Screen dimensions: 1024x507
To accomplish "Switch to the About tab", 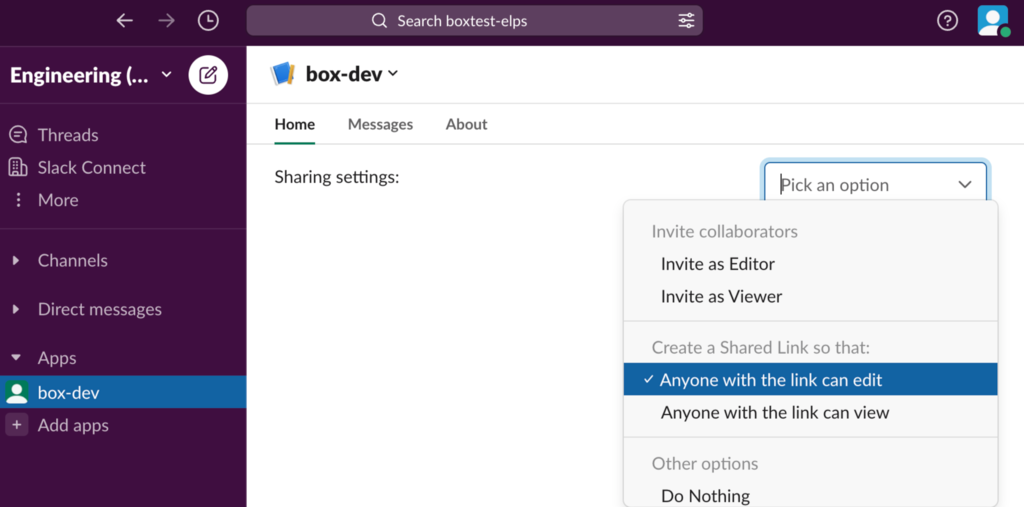I will [x=466, y=124].
